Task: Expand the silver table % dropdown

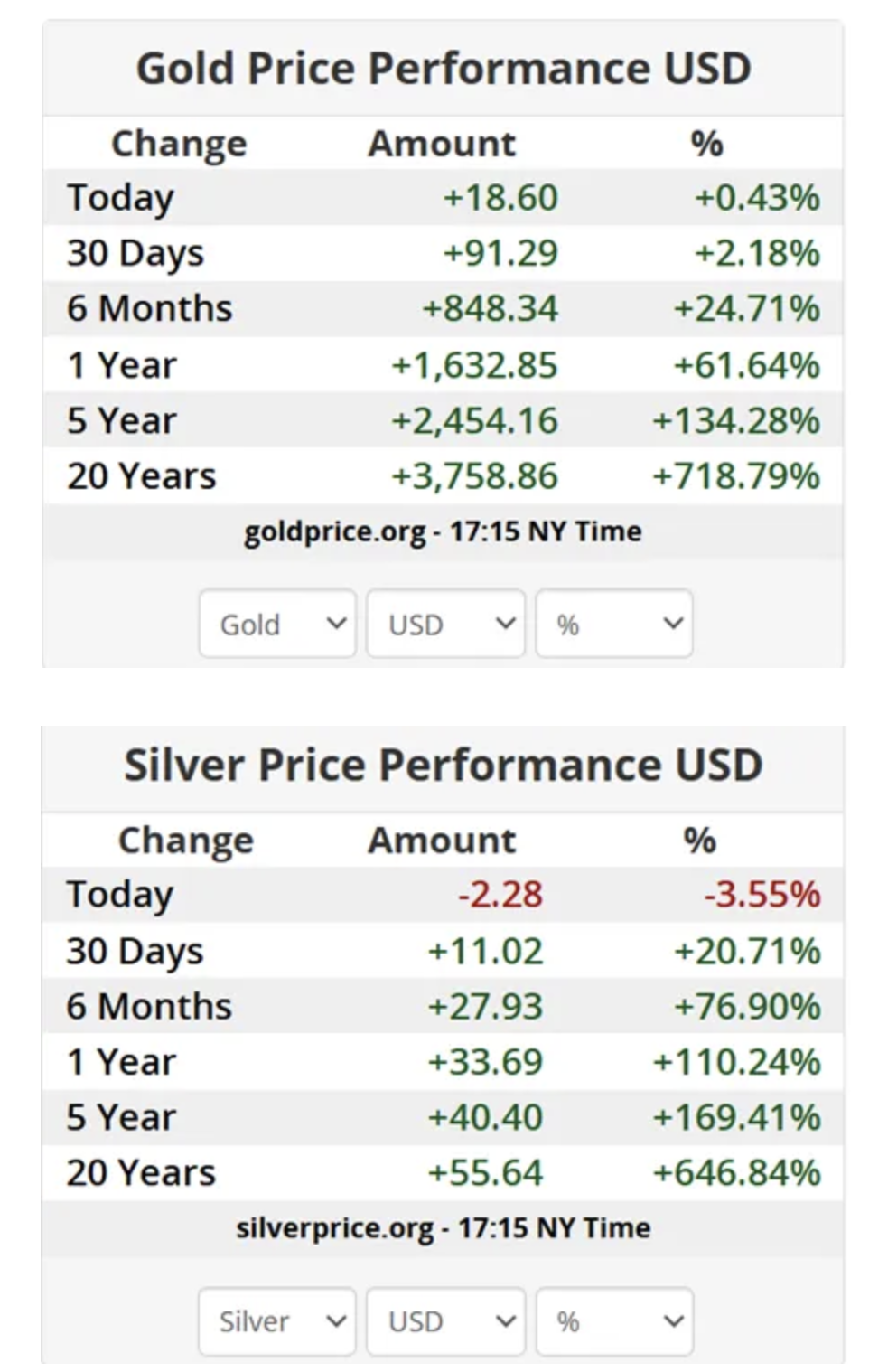Action: 614,1321
